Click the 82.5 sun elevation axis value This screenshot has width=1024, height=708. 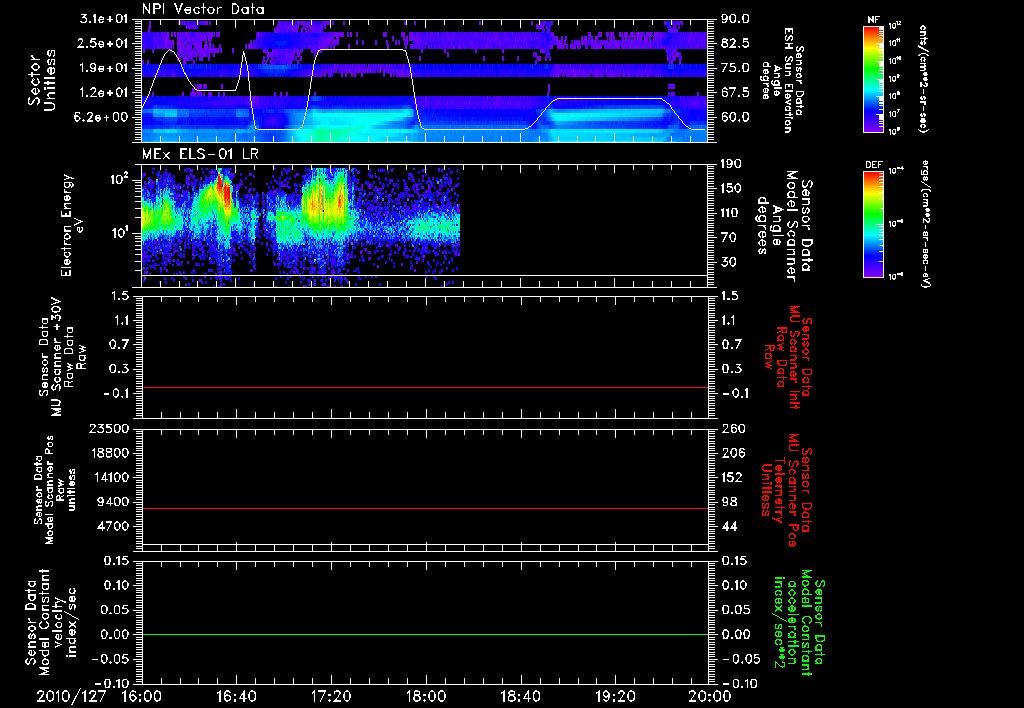click(x=735, y=43)
